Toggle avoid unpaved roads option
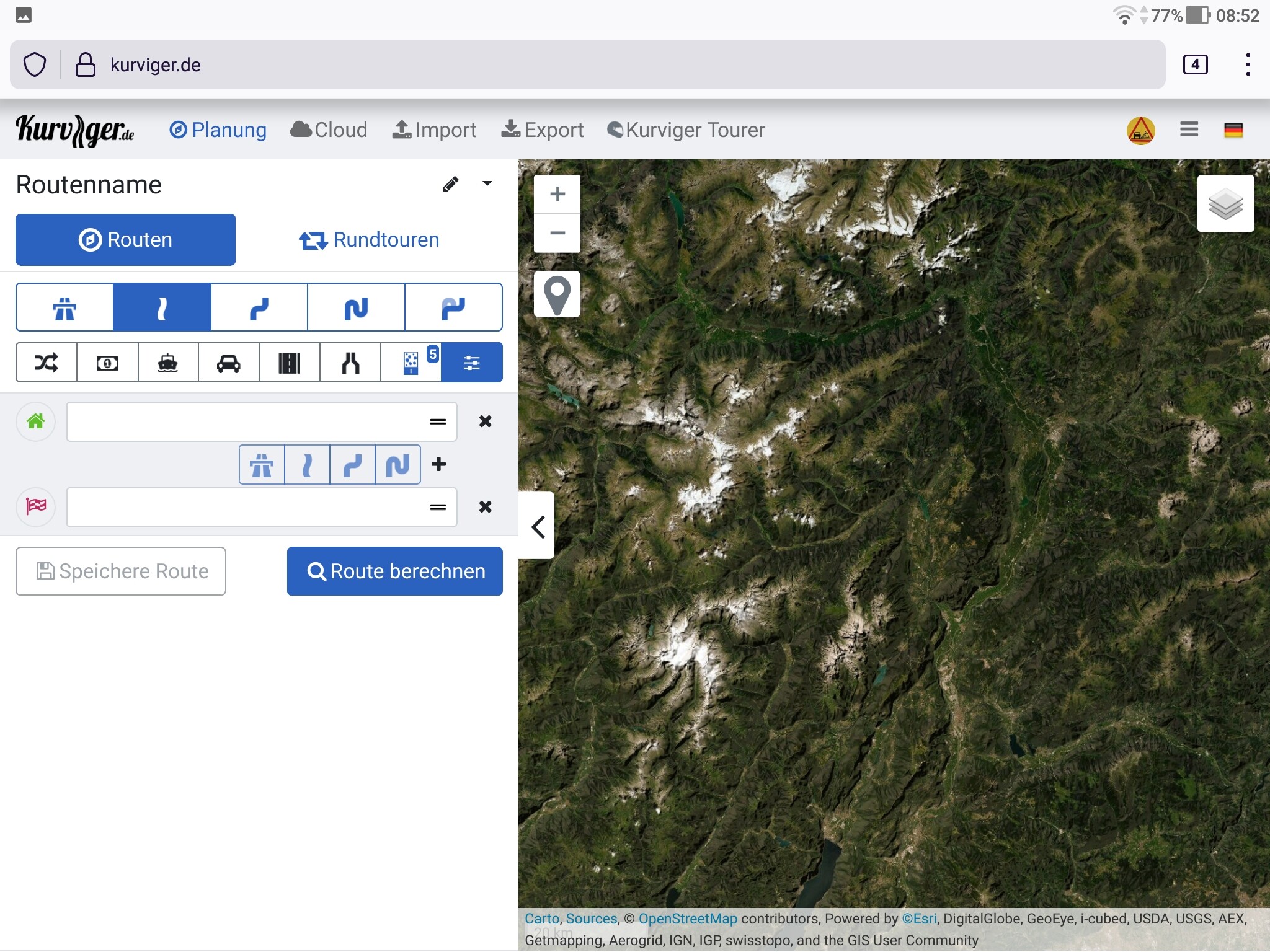The width and height of the screenshot is (1270, 952). tap(411, 363)
